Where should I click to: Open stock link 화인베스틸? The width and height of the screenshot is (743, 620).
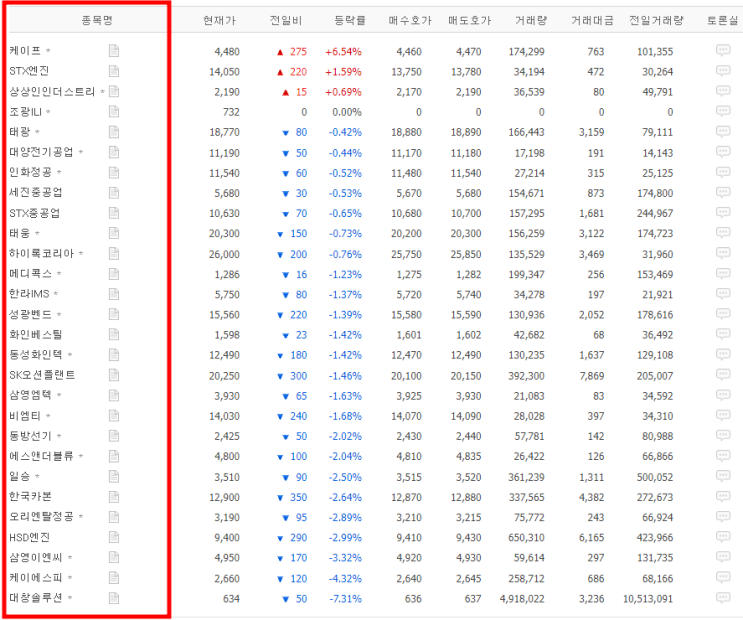click(x=36, y=335)
